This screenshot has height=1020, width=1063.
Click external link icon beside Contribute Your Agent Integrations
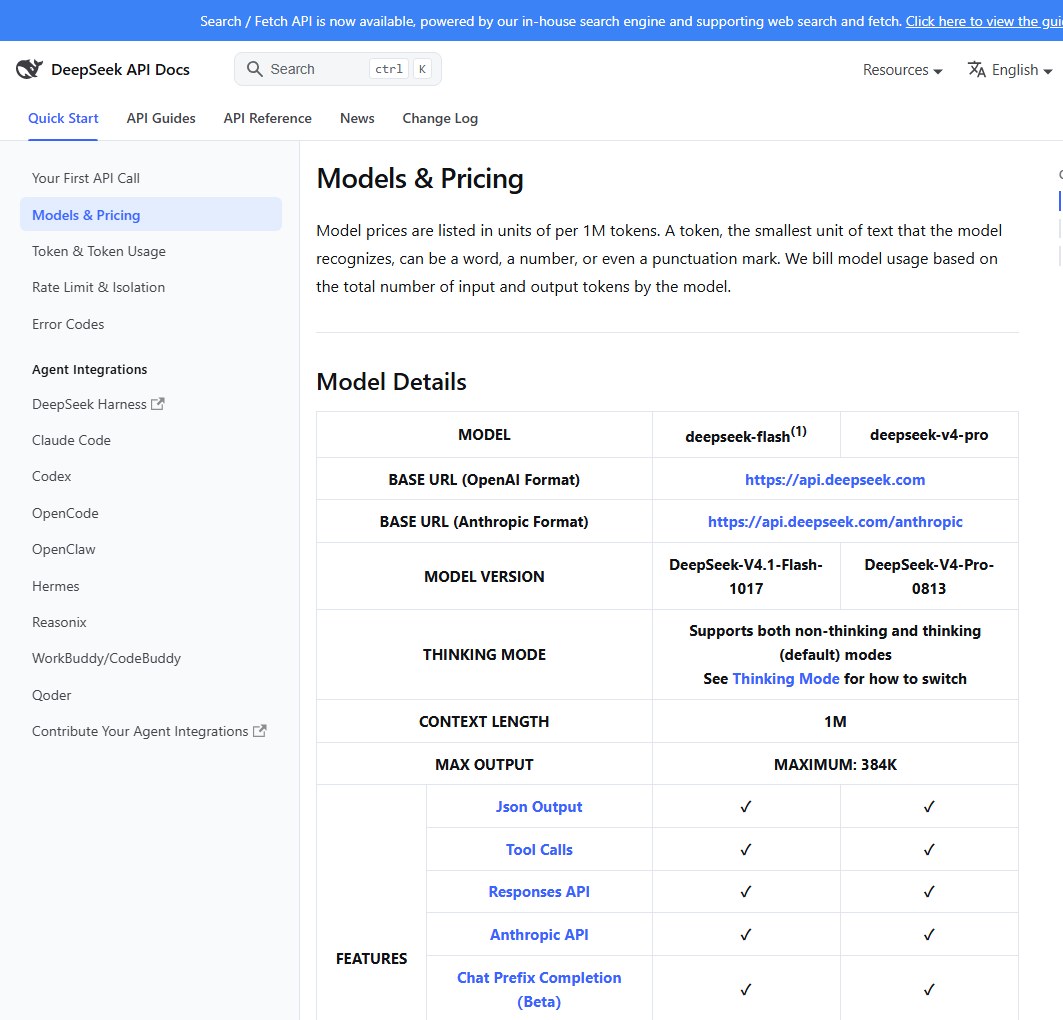point(260,731)
